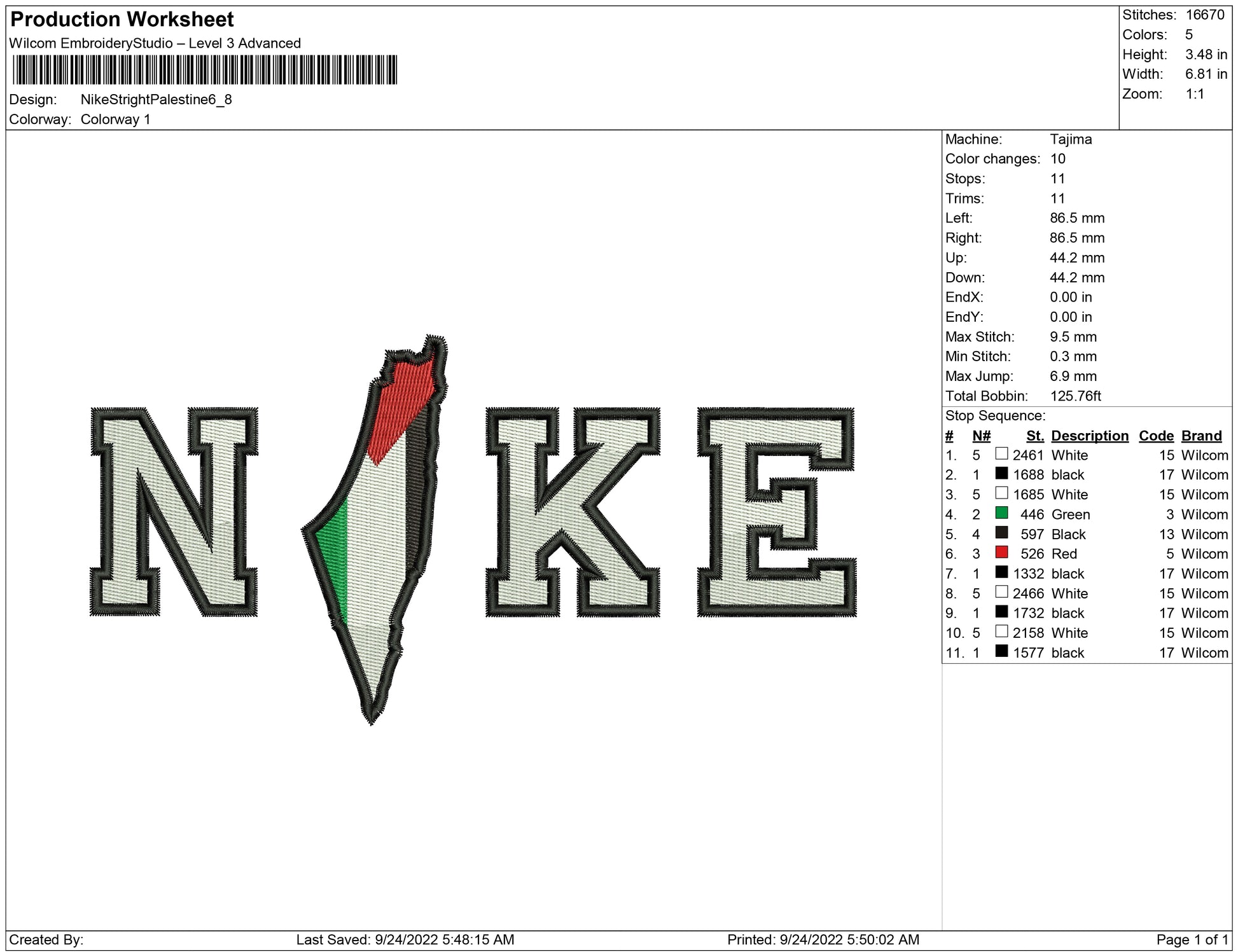Click the Description column header
1238x952 pixels.
[x=1089, y=436]
